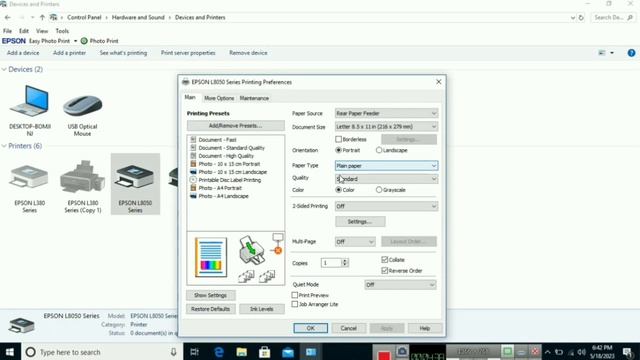Image resolution: width=640 pixels, height=360 pixels.
Task: Select the DESKTOP-BOMII laptop device icon
Action: pyautogui.click(x=29, y=101)
